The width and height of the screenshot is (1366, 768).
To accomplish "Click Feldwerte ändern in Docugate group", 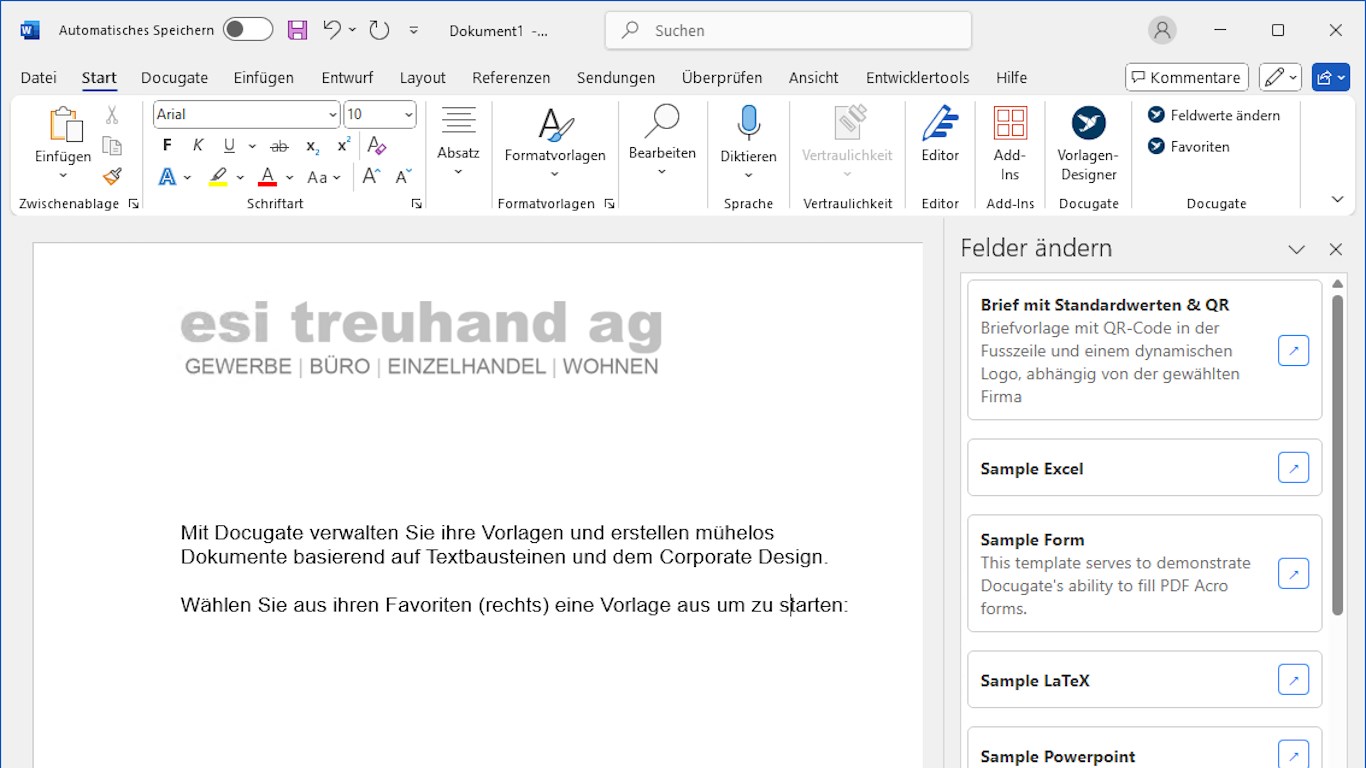I will click(x=1214, y=115).
